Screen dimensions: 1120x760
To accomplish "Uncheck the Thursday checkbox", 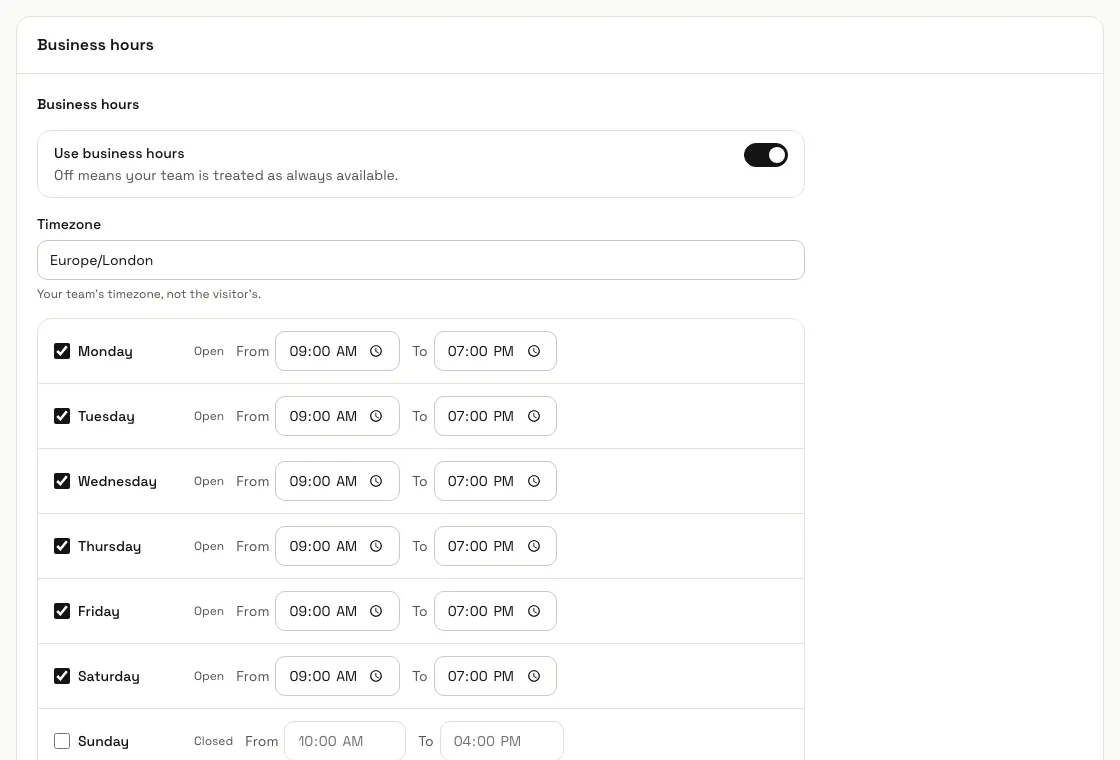I will pyautogui.click(x=62, y=546).
